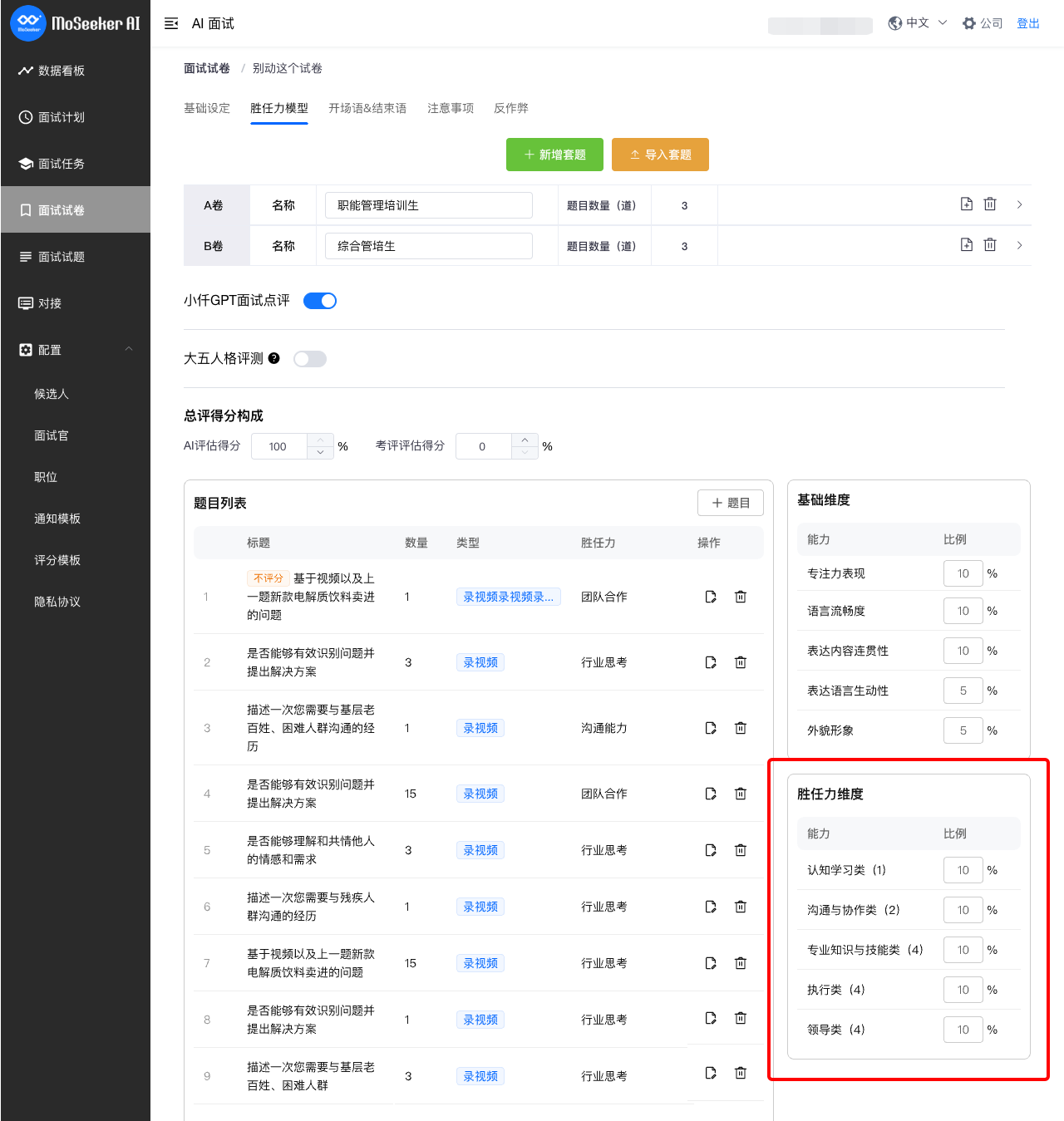Delete question row 3 trash icon
Screen dimensions: 1064x1121
click(741, 728)
